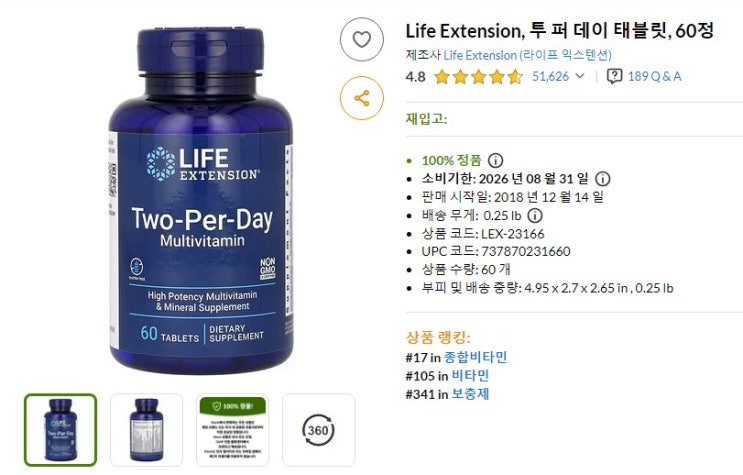Expand the 51,626 reviews dropdown chevron

pyautogui.click(x=580, y=76)
